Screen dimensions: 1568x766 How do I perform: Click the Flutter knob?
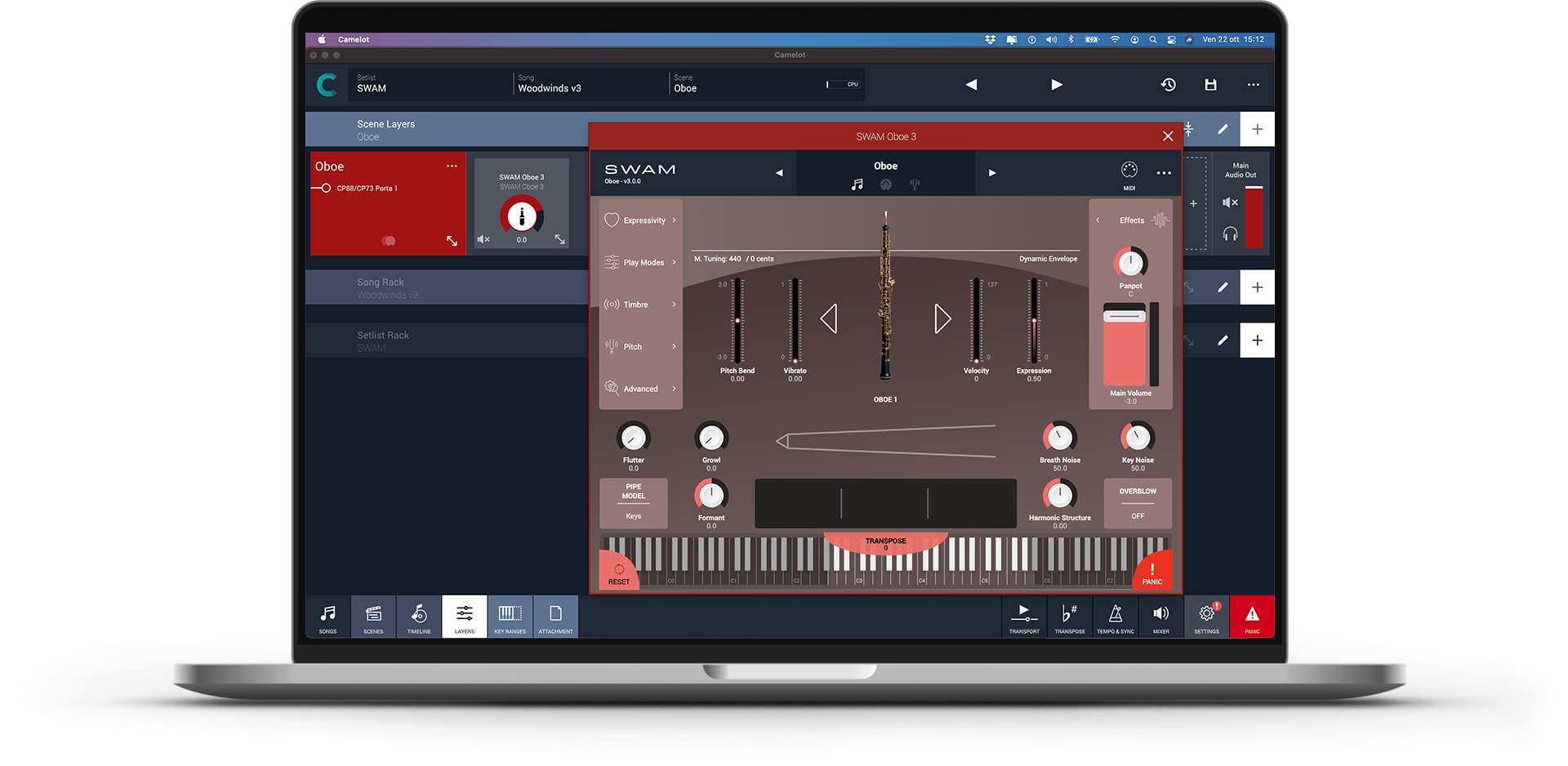click(x=633, y=438)
